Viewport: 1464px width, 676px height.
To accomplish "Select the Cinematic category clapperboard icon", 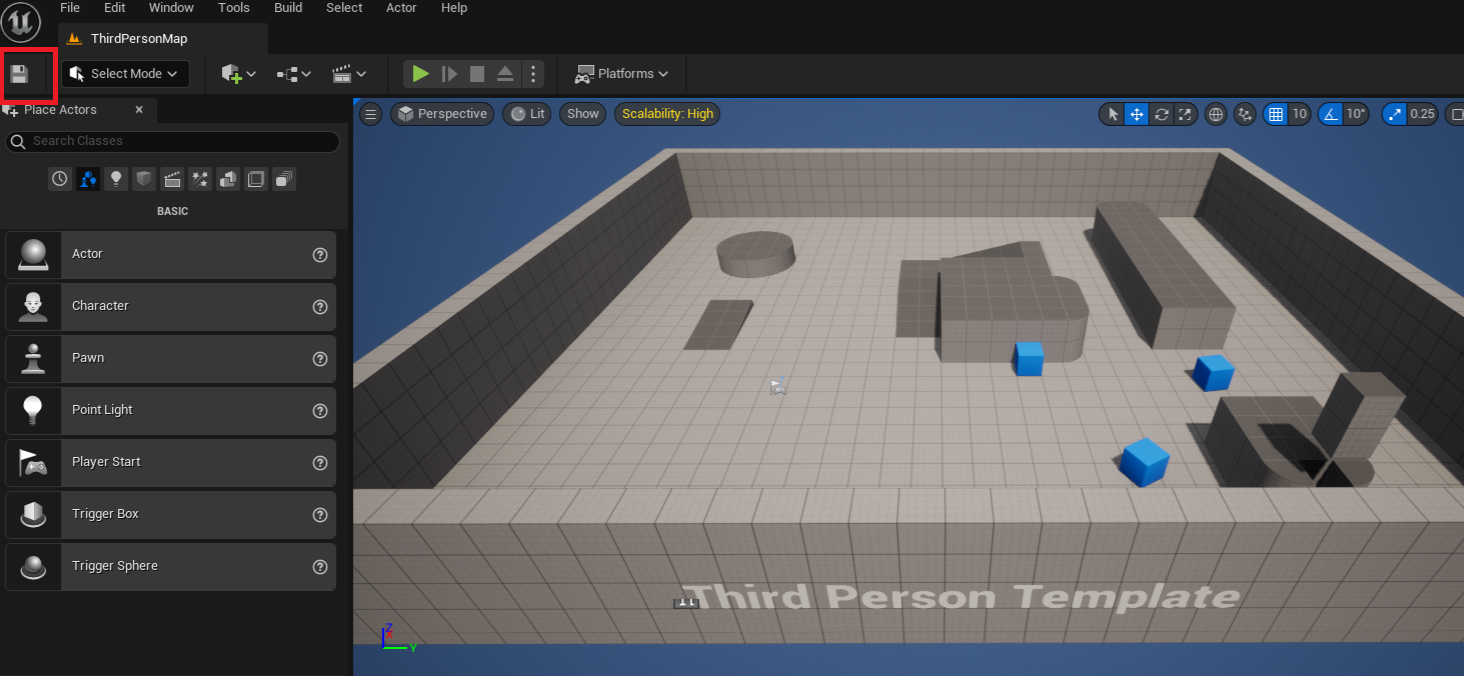I will coord(172,179).
